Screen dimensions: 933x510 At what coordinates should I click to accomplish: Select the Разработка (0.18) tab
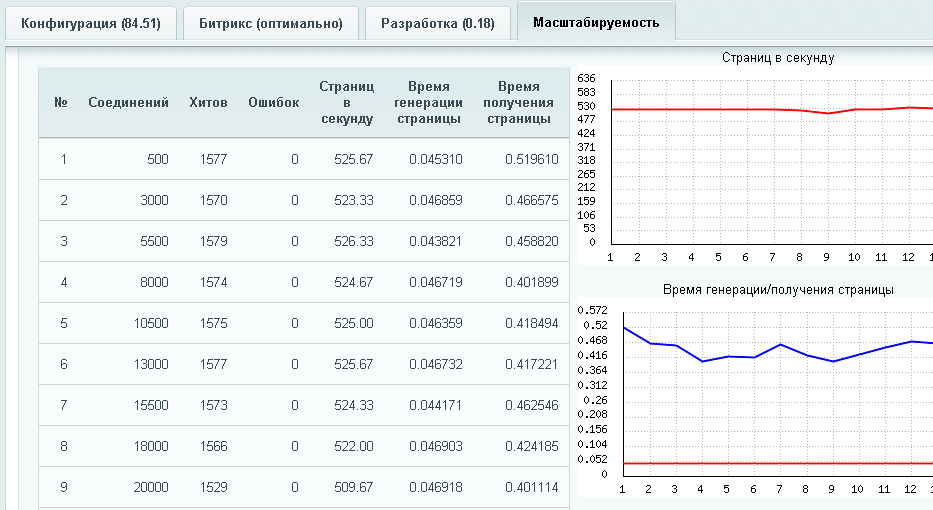tap(437, 23)
